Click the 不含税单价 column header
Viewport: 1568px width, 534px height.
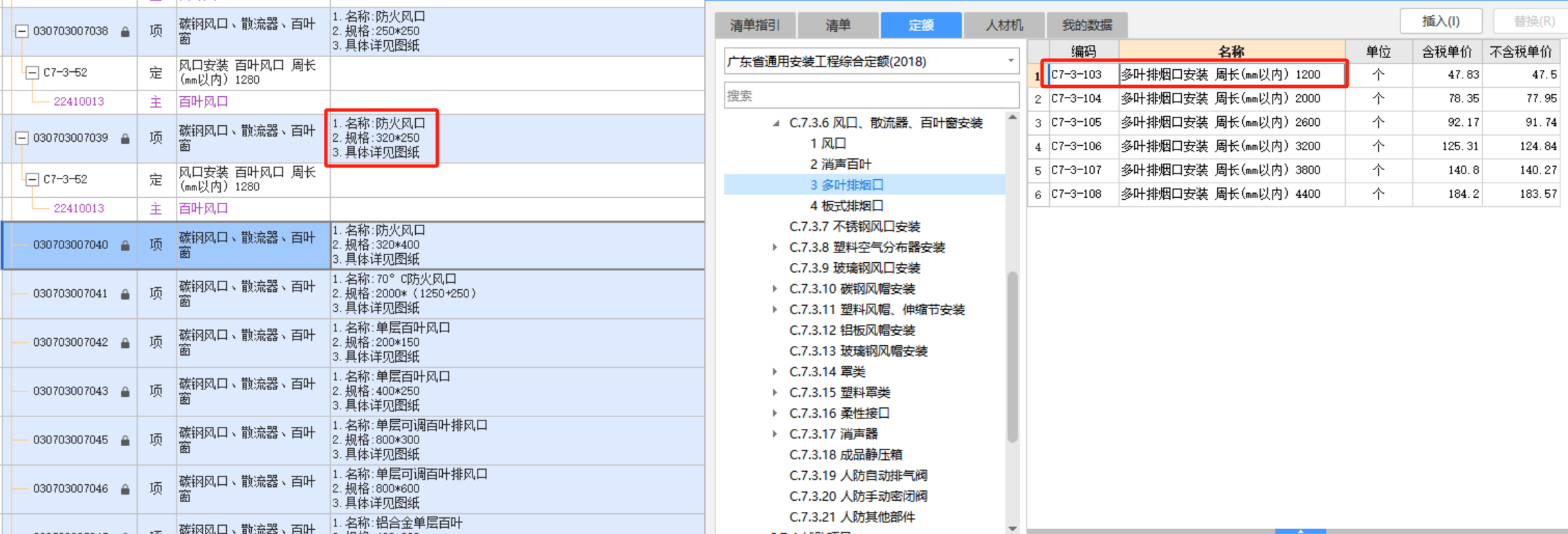(x=1521, y=51)
